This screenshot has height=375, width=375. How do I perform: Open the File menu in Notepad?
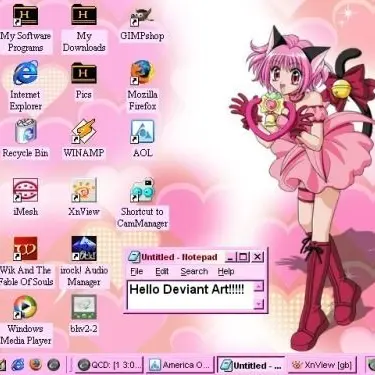pos(137,272)
